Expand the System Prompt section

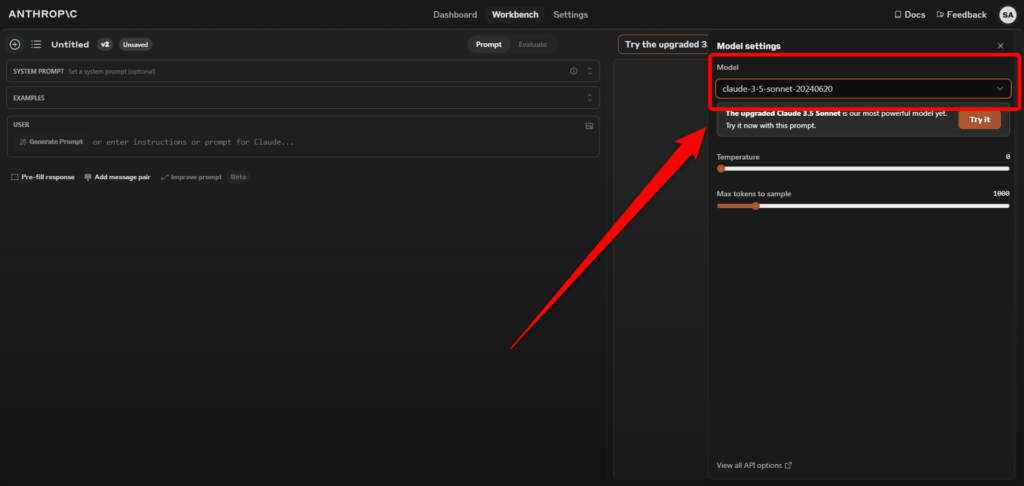pos(590,71)
